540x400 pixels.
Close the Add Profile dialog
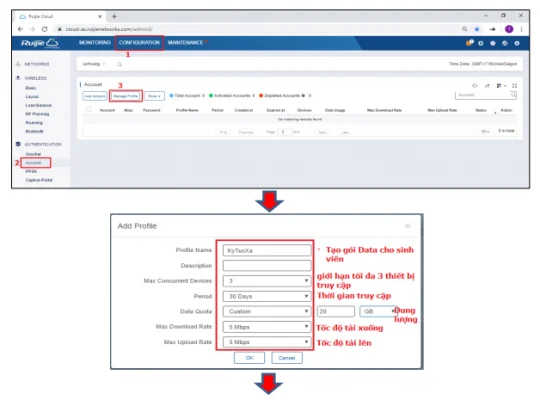[x=407, y=226]
